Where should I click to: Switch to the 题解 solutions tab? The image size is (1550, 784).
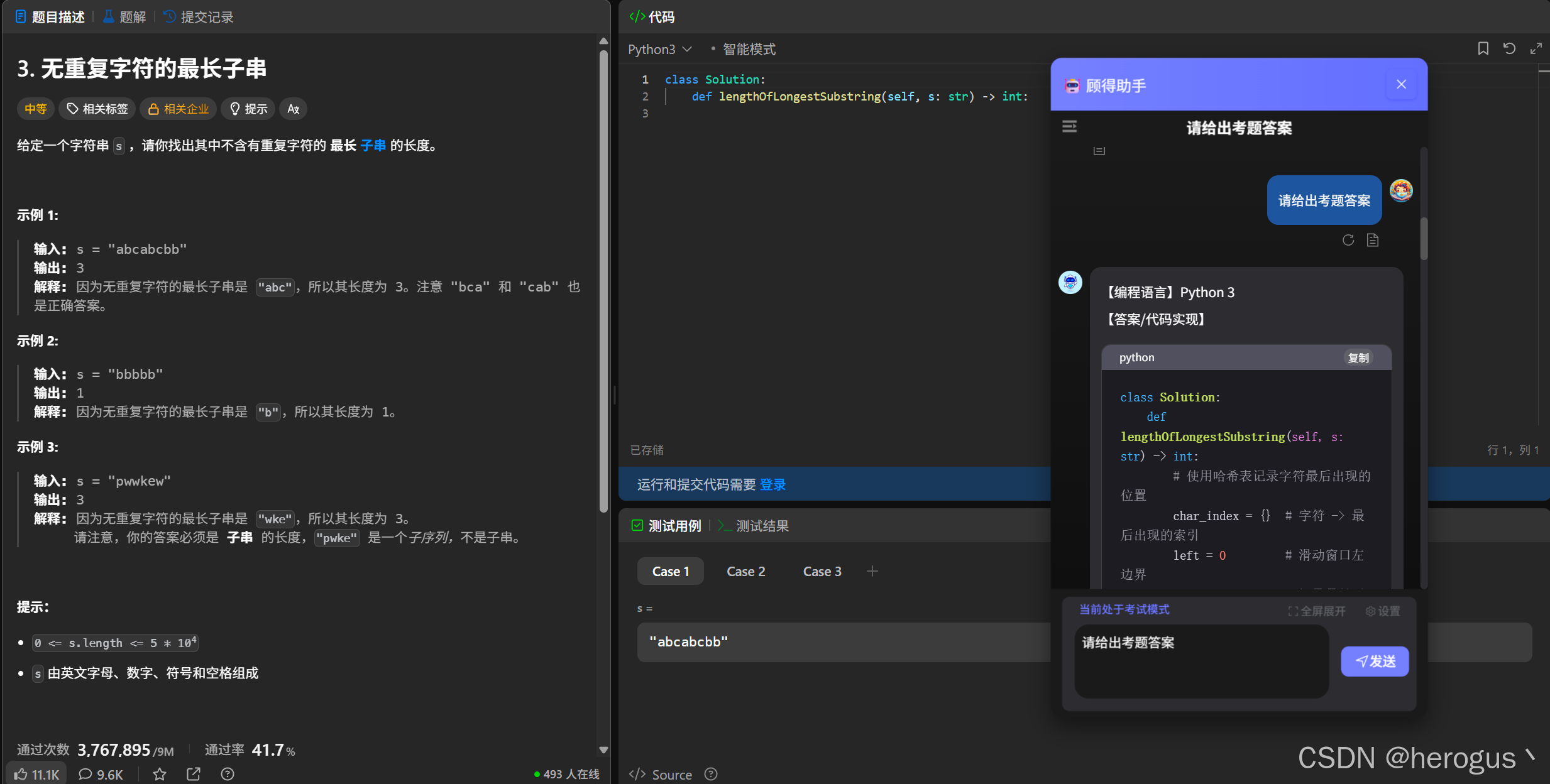[x=124, y=17]
